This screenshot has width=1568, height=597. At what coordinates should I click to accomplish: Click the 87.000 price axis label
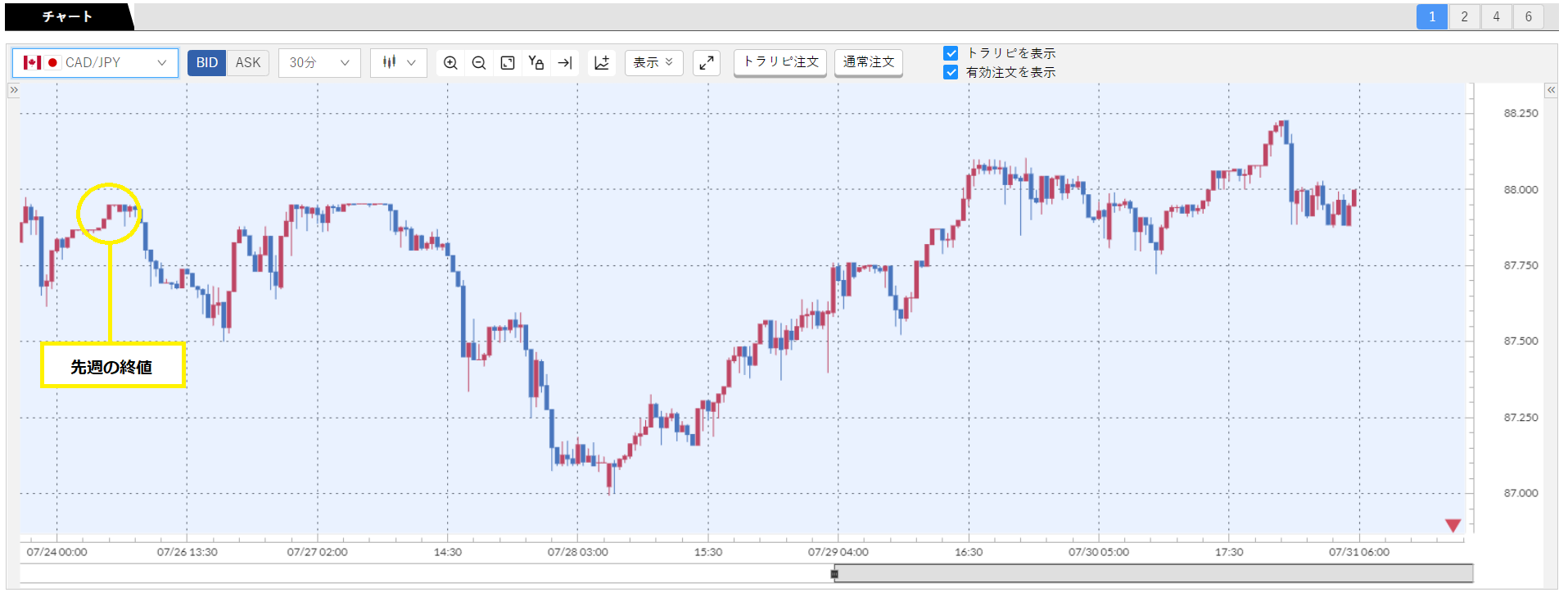coord(1521,493)
